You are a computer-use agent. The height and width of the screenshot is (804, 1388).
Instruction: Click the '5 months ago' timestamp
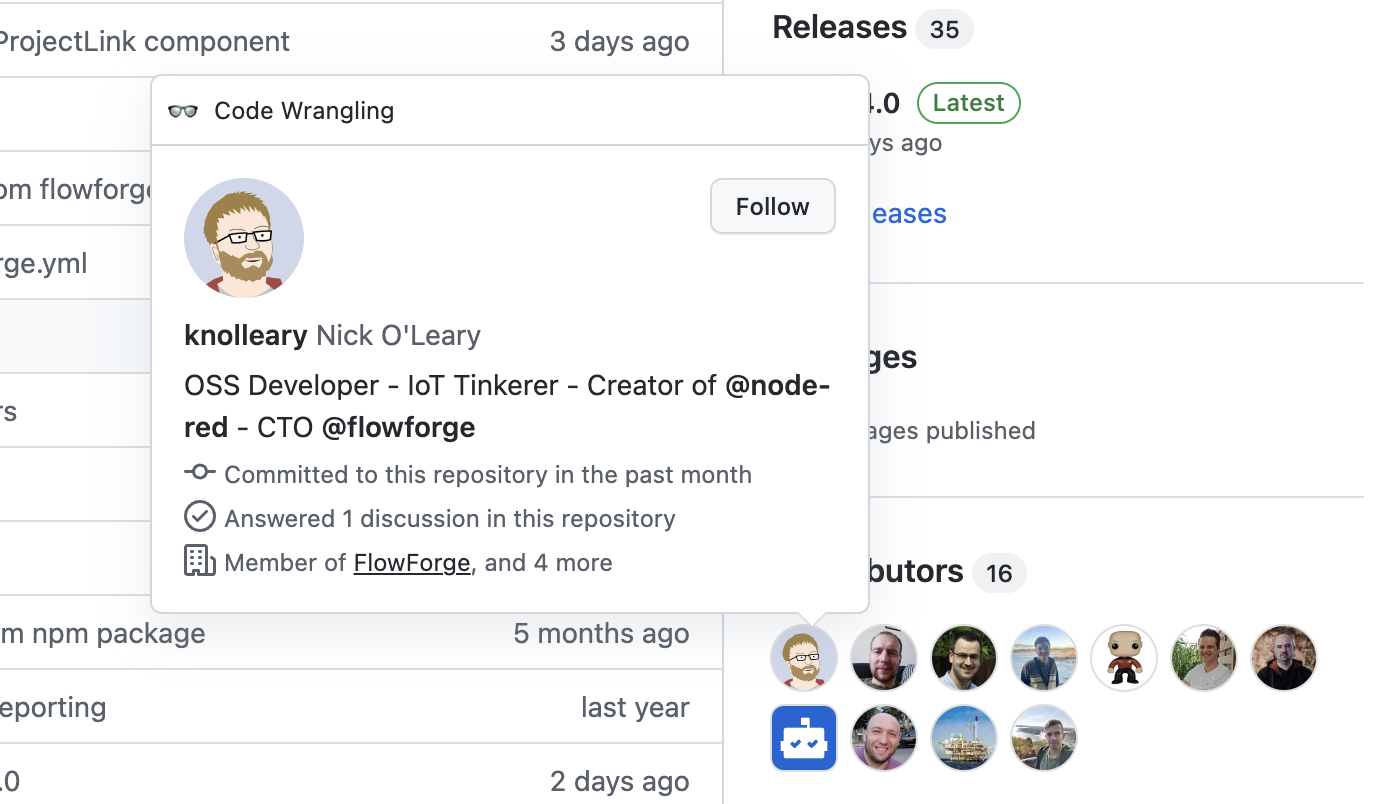click(601, 633)
